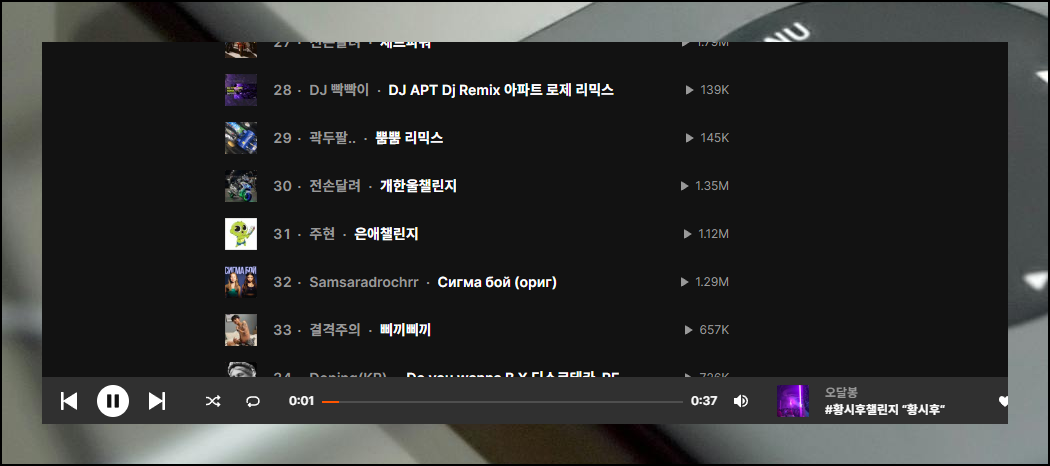
Task: Open the playing track title #황시후챌린지
Action: click(x=885, y=409)
